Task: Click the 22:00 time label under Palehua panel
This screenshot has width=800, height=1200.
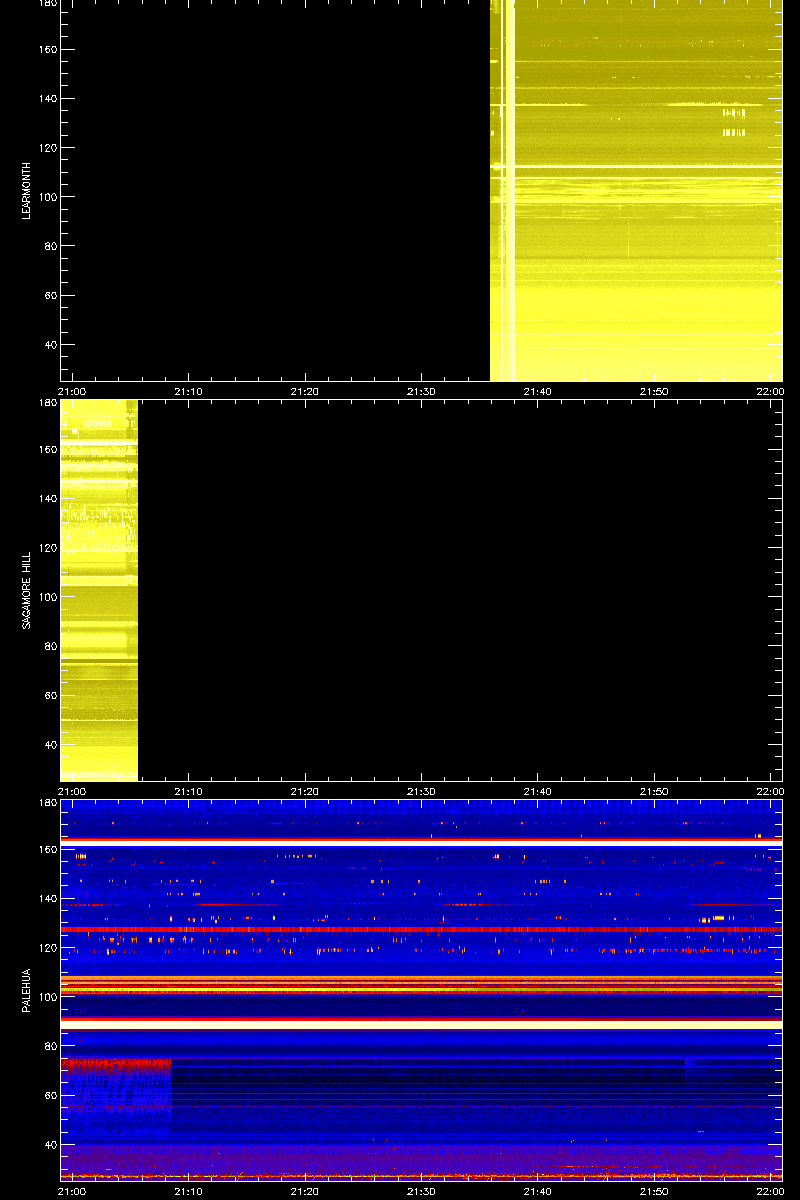Action: (x=770, y=1191)
